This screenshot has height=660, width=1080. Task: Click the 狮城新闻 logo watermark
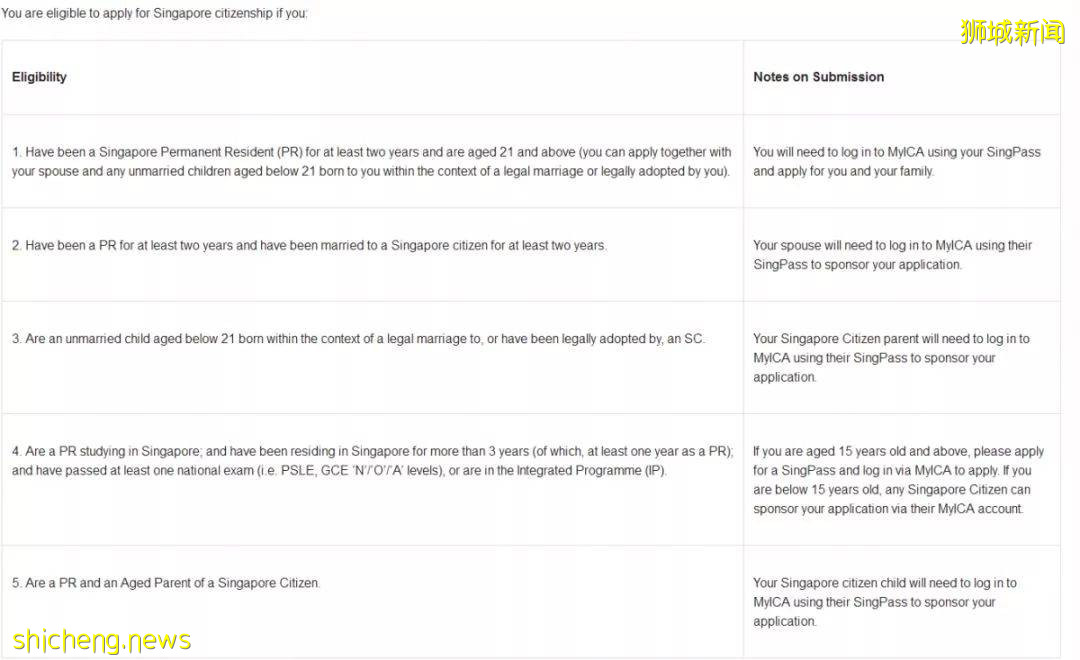tap(1012, 32)
